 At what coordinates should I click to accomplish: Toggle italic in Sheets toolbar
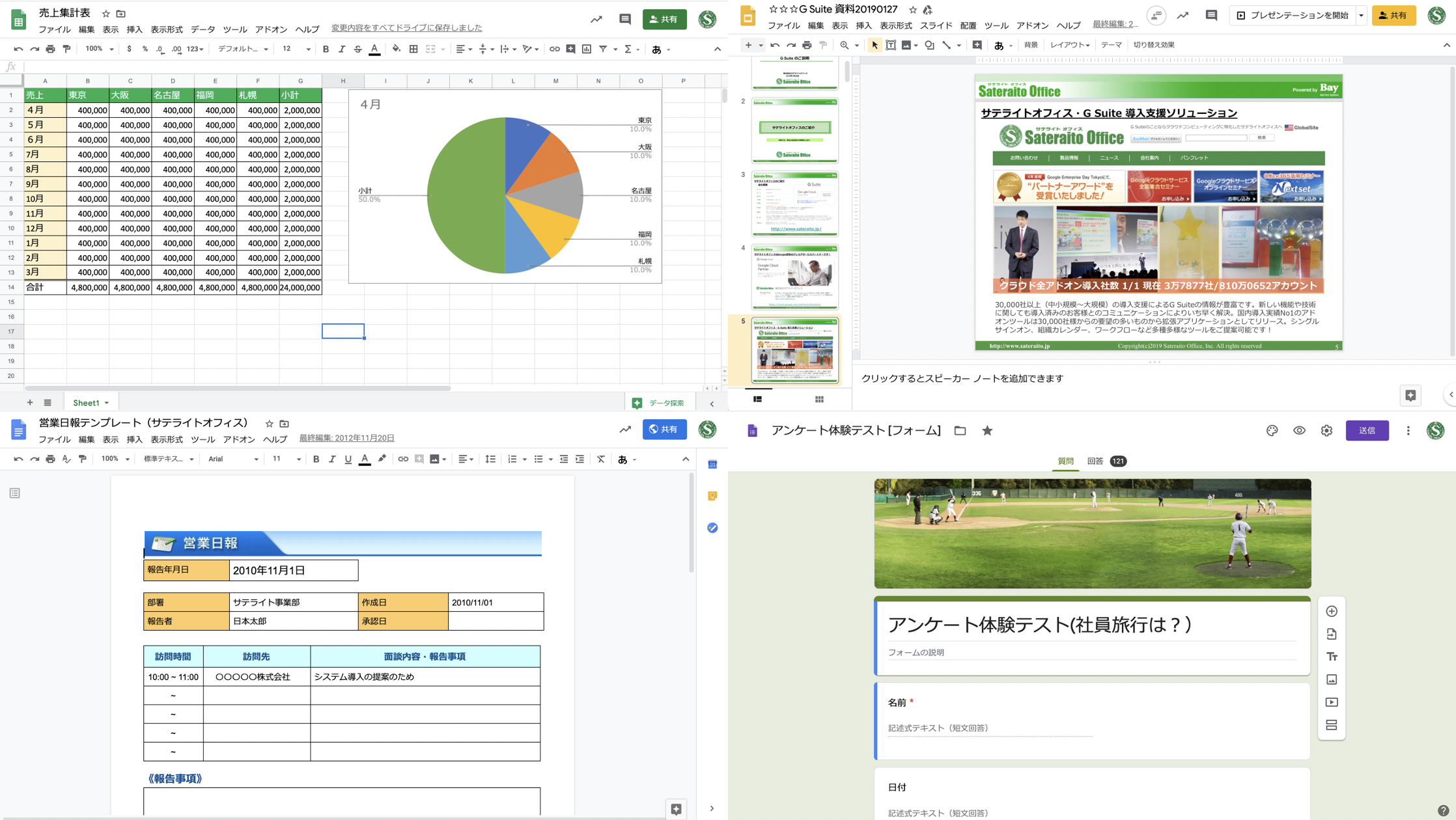(x=342, y=49)
